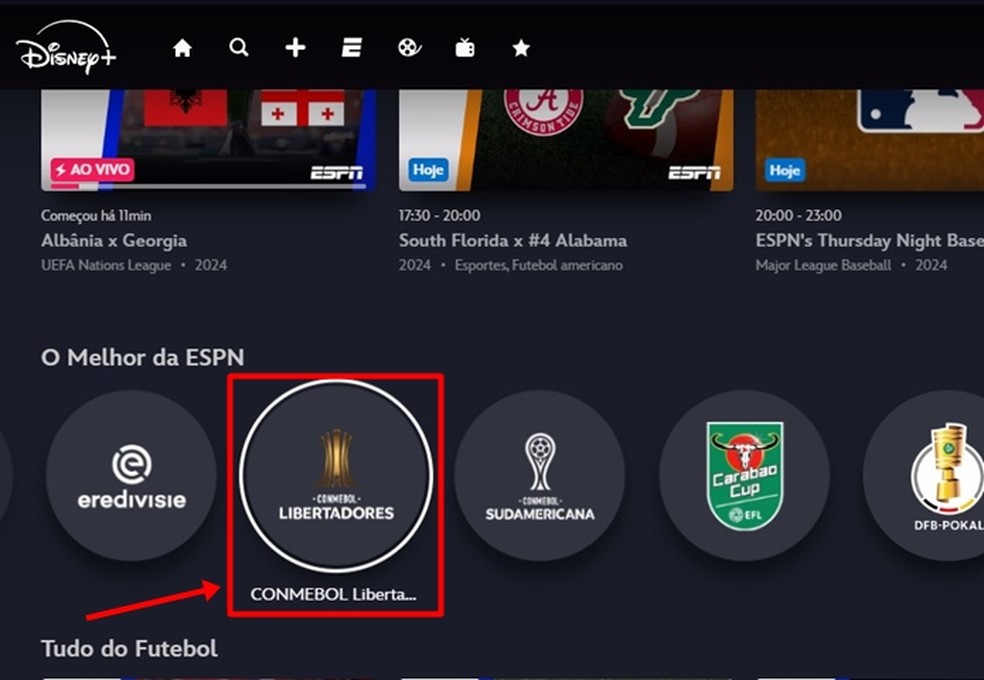
Task: Click the Tudo do Futebol section title
Action: [128, 648]
